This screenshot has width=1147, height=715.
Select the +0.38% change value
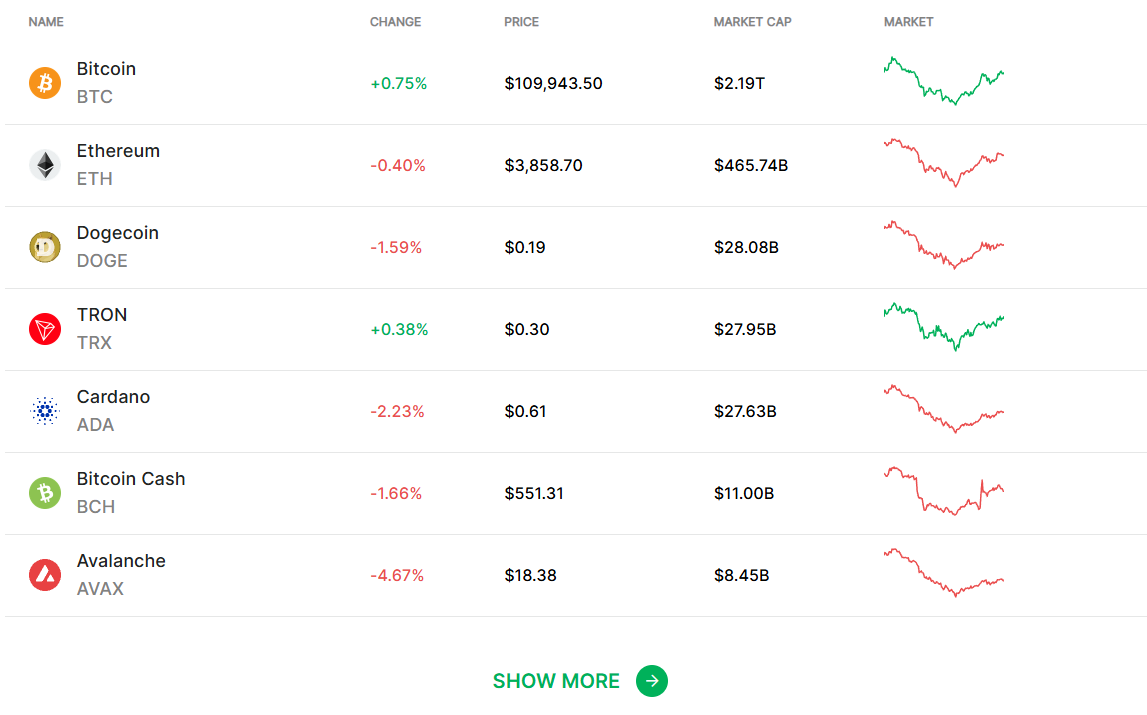pos(399,329)
